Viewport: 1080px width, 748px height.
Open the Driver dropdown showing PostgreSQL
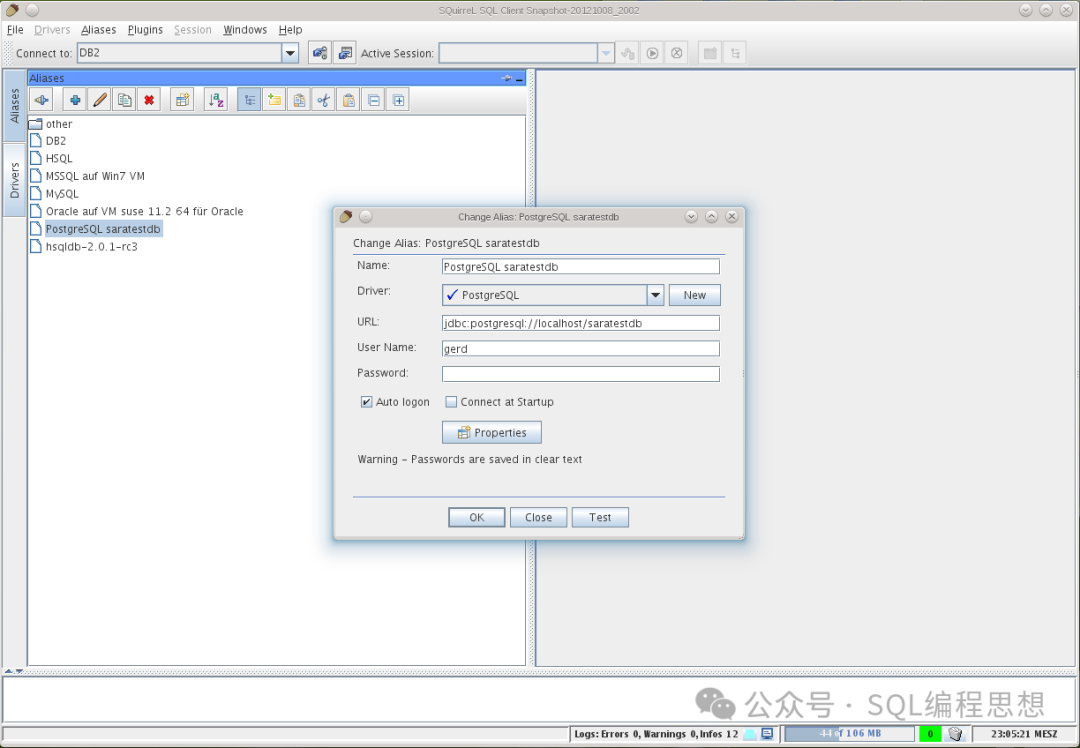(655, 295)
